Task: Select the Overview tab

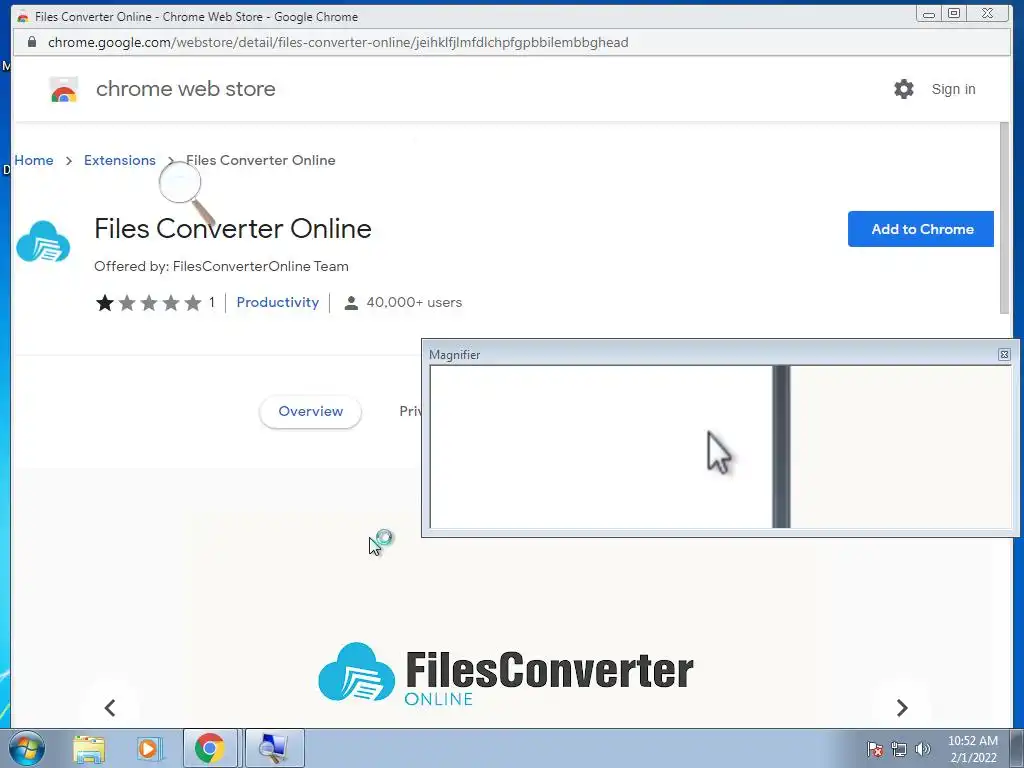Action: coord(310,411)
